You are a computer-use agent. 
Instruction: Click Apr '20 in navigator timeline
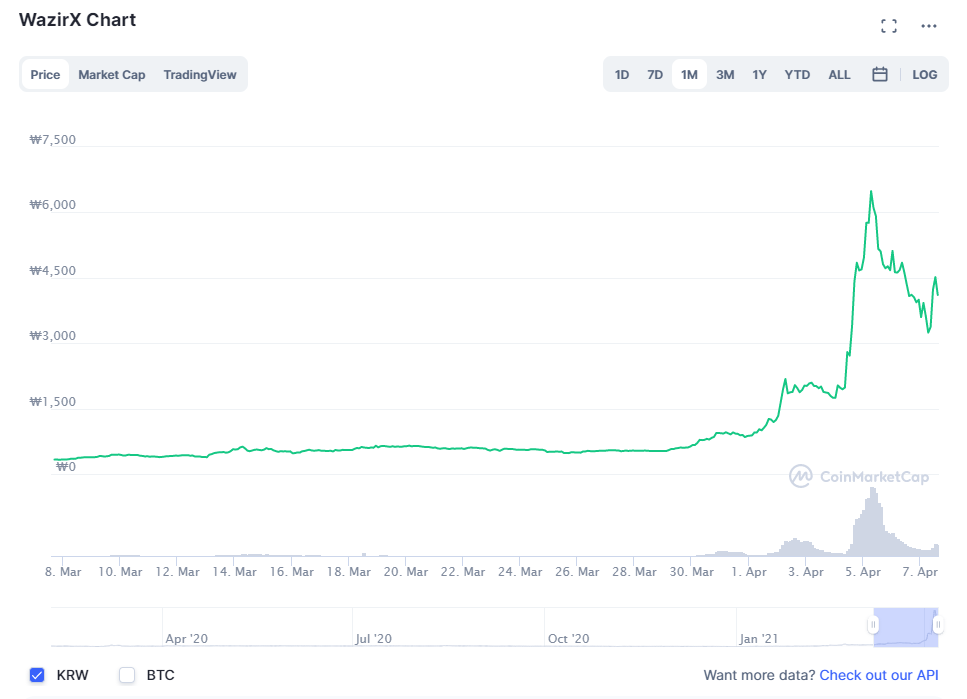point(186,639)
